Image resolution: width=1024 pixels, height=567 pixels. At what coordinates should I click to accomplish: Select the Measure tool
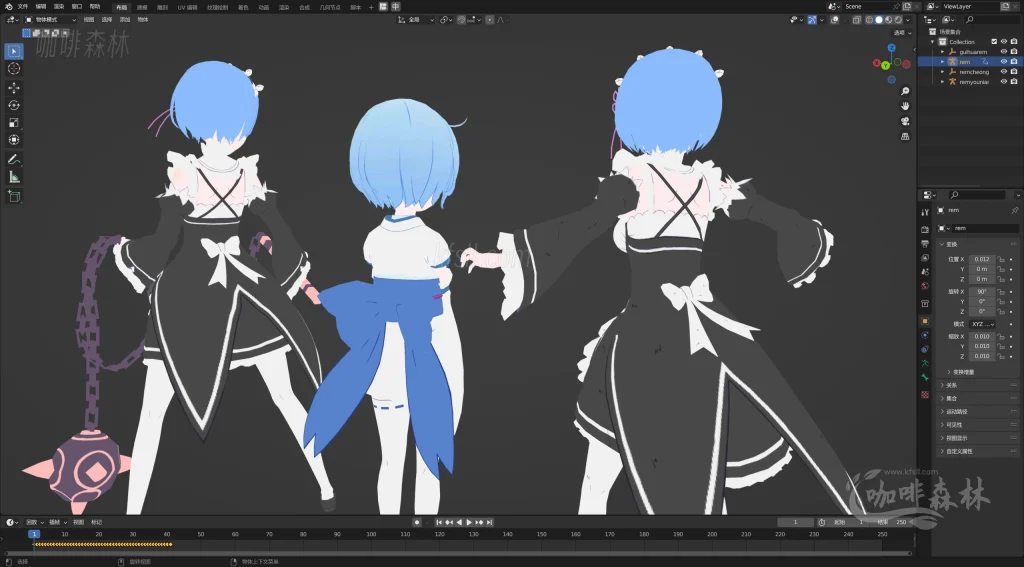click(14, 177)
